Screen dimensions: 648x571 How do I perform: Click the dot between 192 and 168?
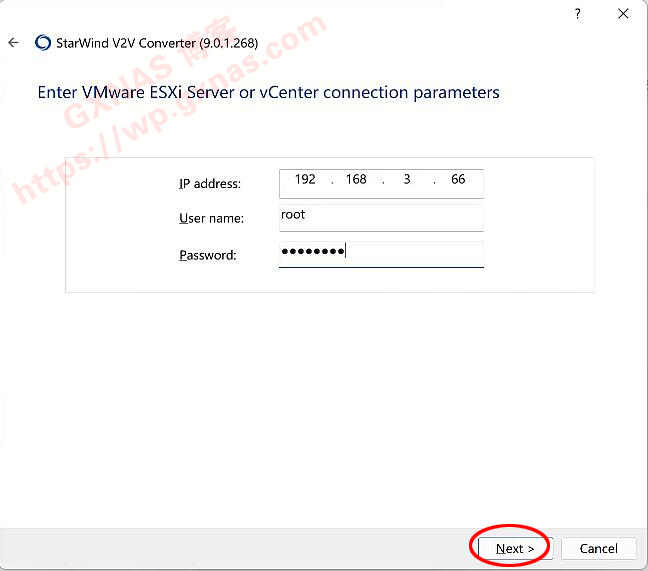click(x=332, y=181)
